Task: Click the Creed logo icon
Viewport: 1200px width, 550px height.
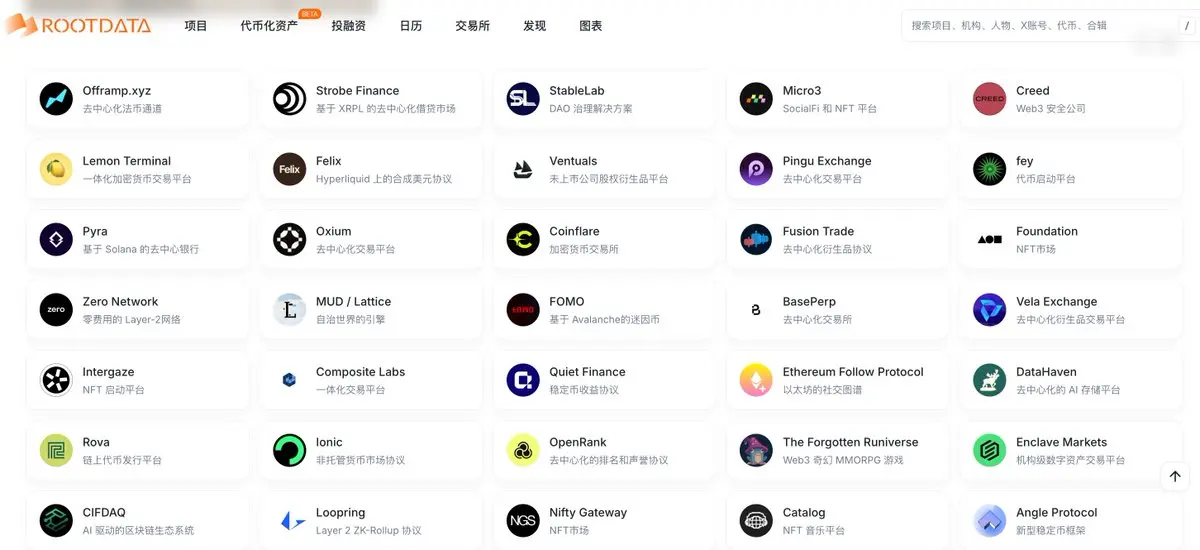Action: pyautogui.click(x=990, y=99)
